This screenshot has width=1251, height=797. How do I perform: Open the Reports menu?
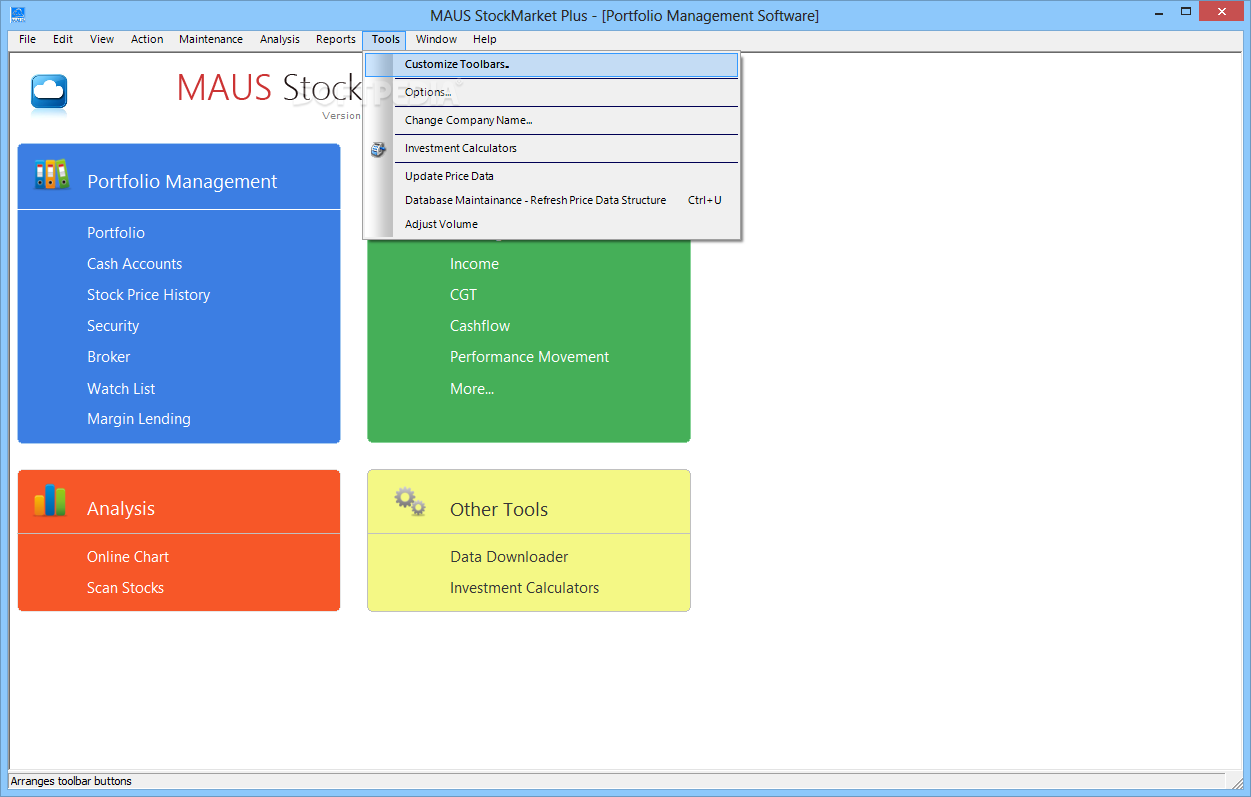click(x=336, y=40)
